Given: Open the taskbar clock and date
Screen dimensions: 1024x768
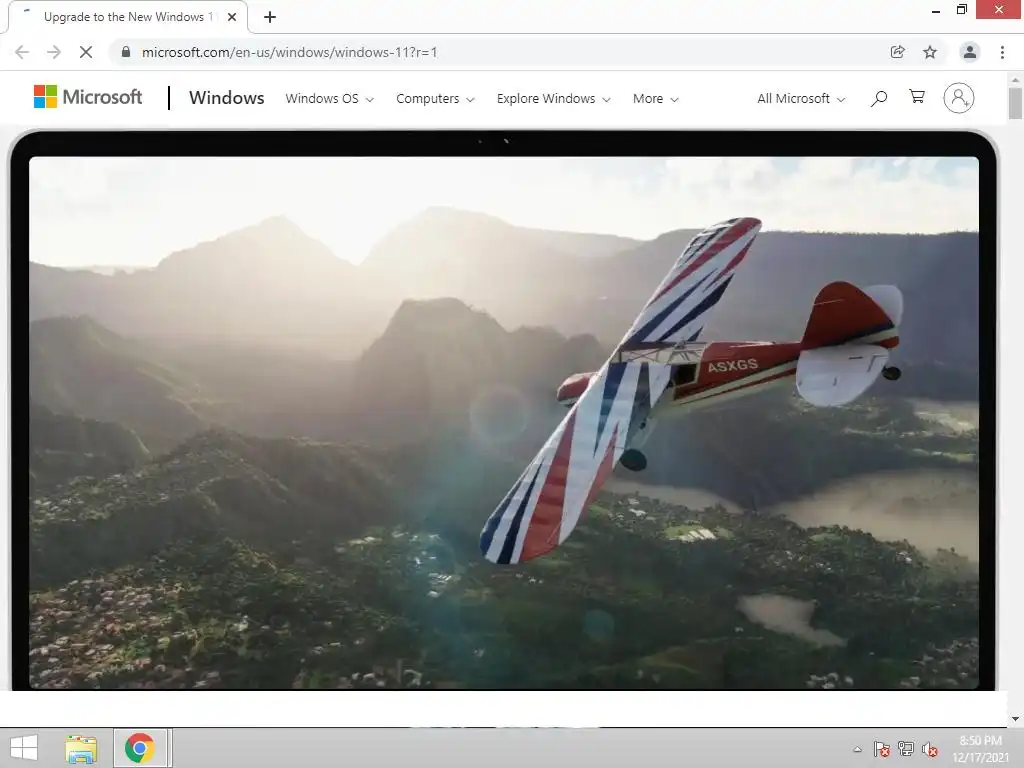Looking at the screenshot, I should 980,749.
